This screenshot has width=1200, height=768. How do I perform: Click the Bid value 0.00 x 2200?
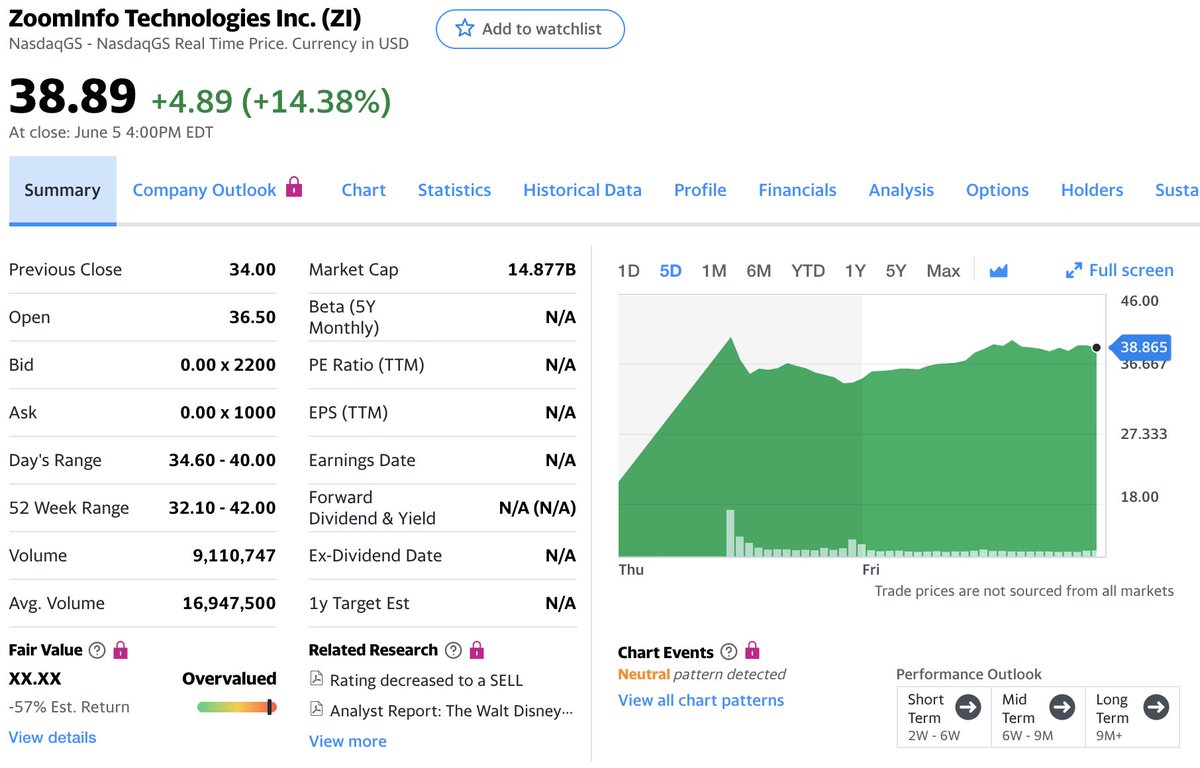pyautogui.click(x=228, y=365)
